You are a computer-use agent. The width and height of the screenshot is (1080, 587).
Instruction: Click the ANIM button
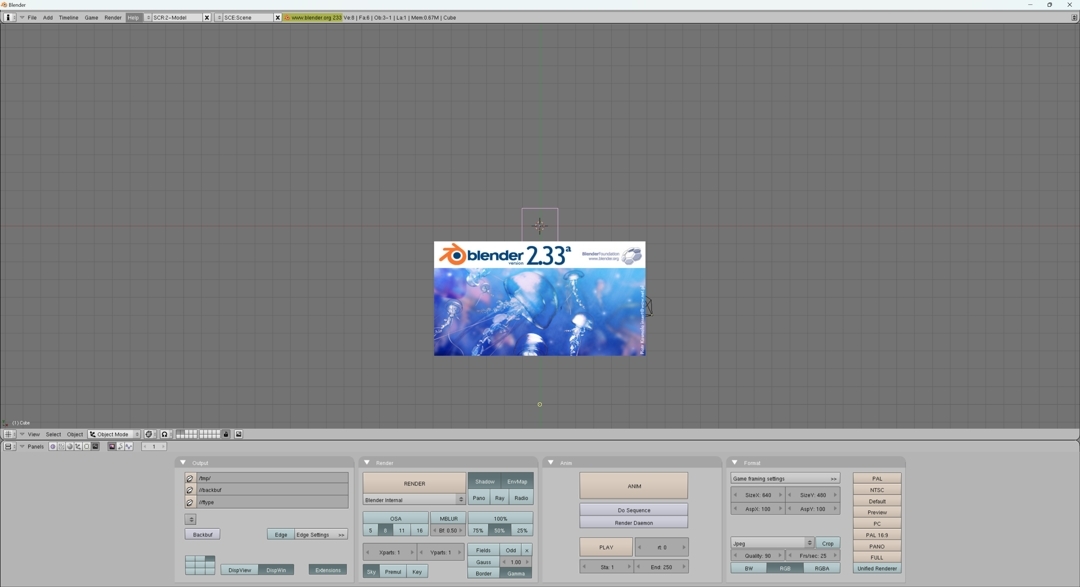pyautogui.click(x=634, y=486)
